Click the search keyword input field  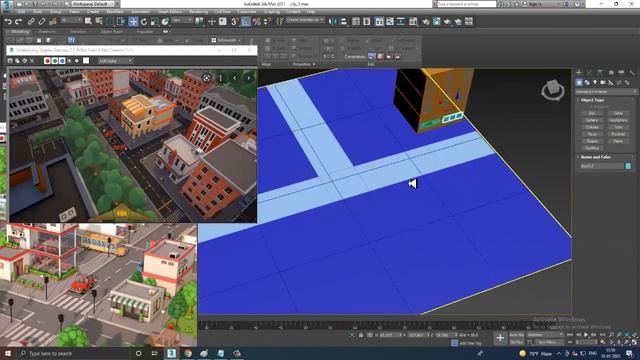[467, 4]
